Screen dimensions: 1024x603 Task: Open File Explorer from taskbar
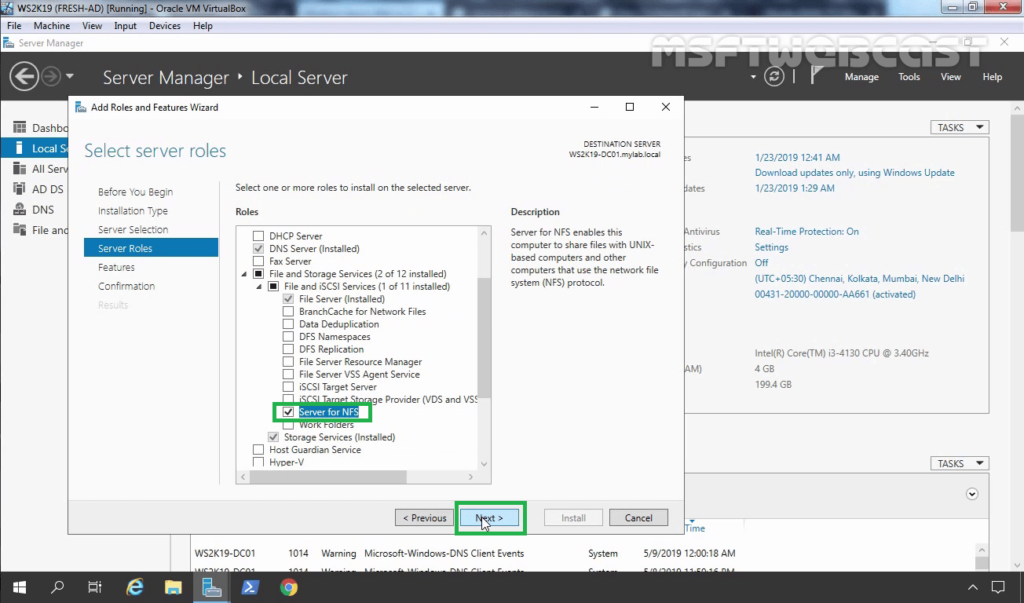pyautogui.click(x=173, y=587)
